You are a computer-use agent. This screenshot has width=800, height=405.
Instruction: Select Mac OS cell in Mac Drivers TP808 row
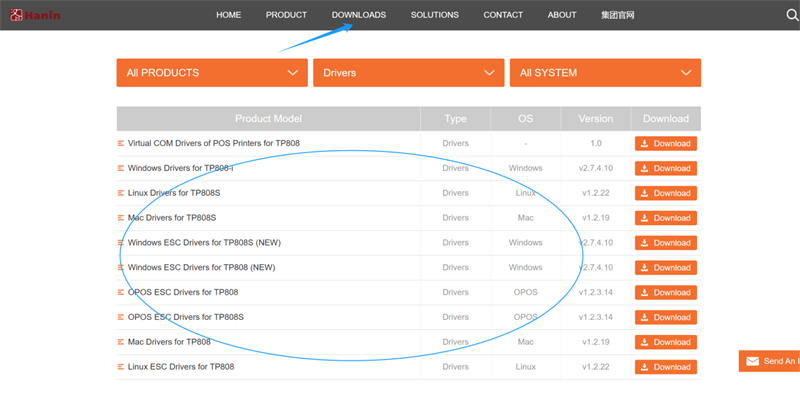coord(526,342)
